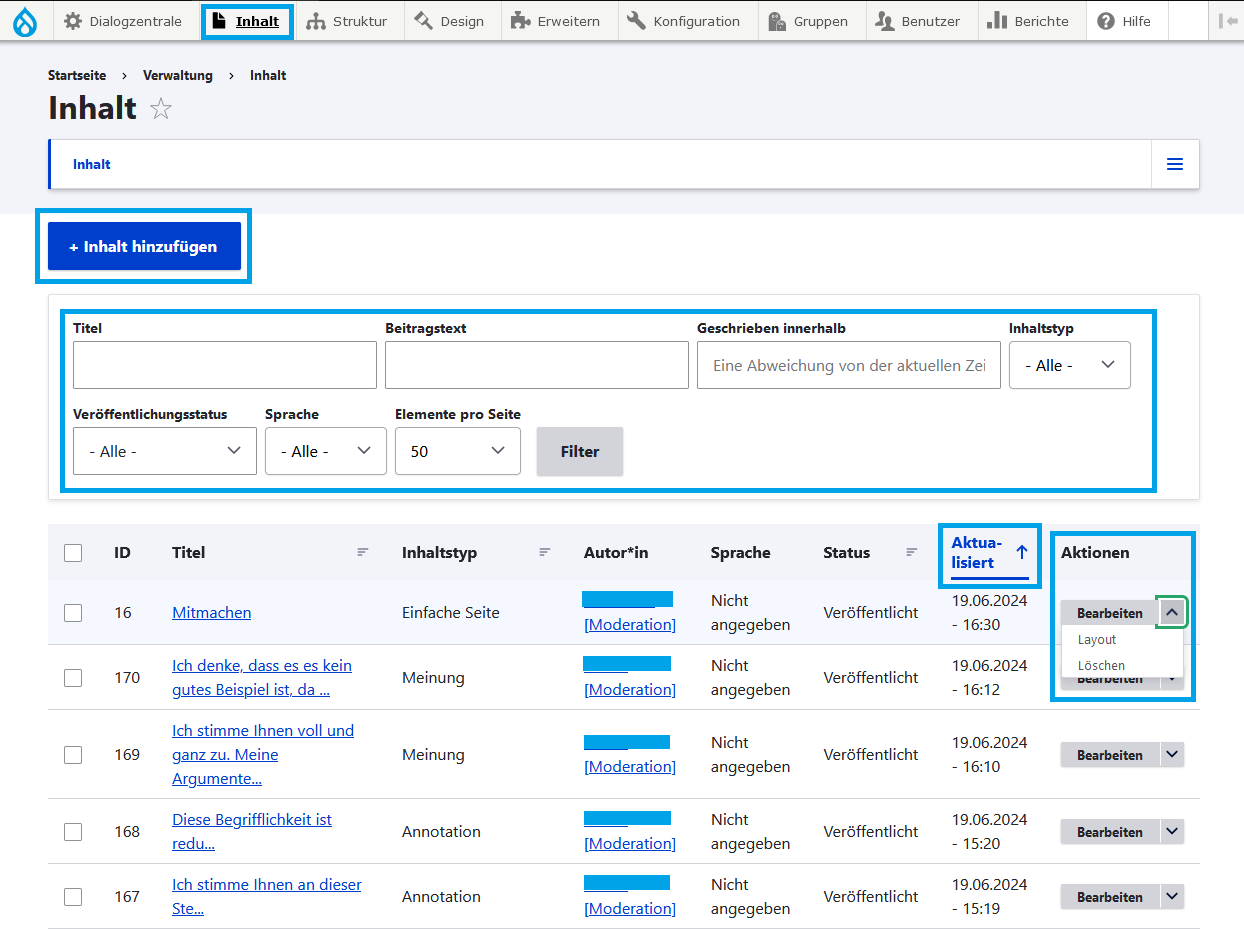
Task: Collapse actions dropdown for Mitmachen row
Action: coord(1172,612)
